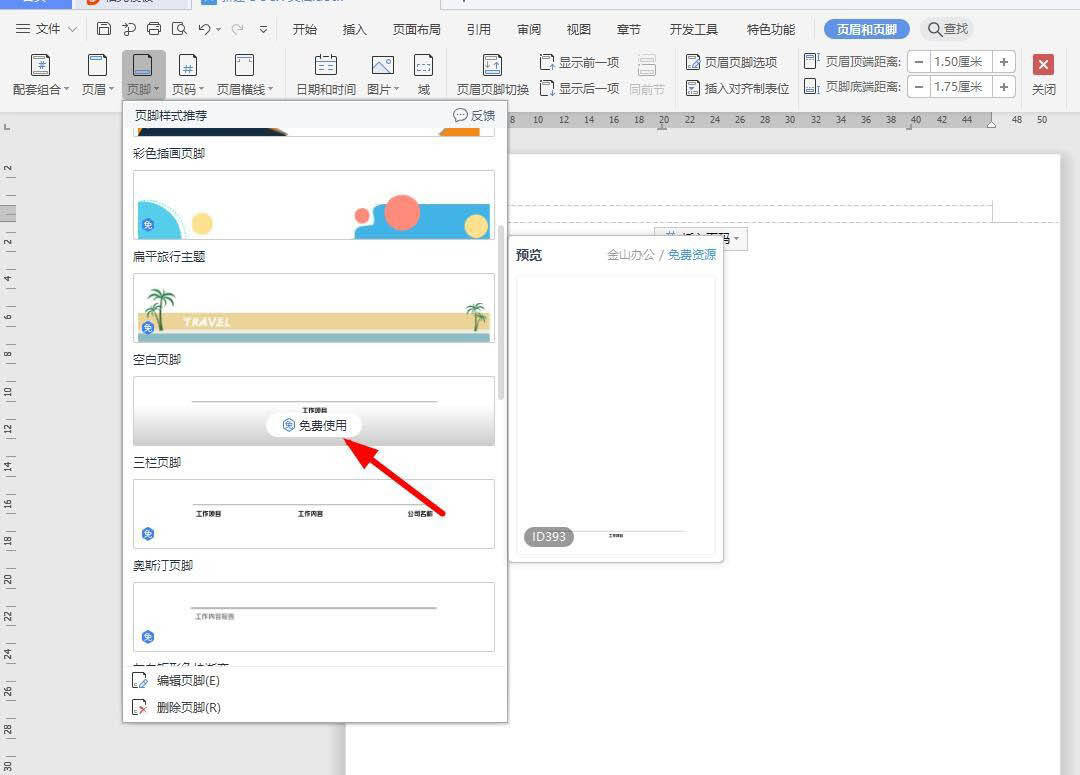Viewport: 1080px width, 775px height.
Task: Click Insert Alignment Tab (插入对齐制表位)
Action: pos(737,88)
